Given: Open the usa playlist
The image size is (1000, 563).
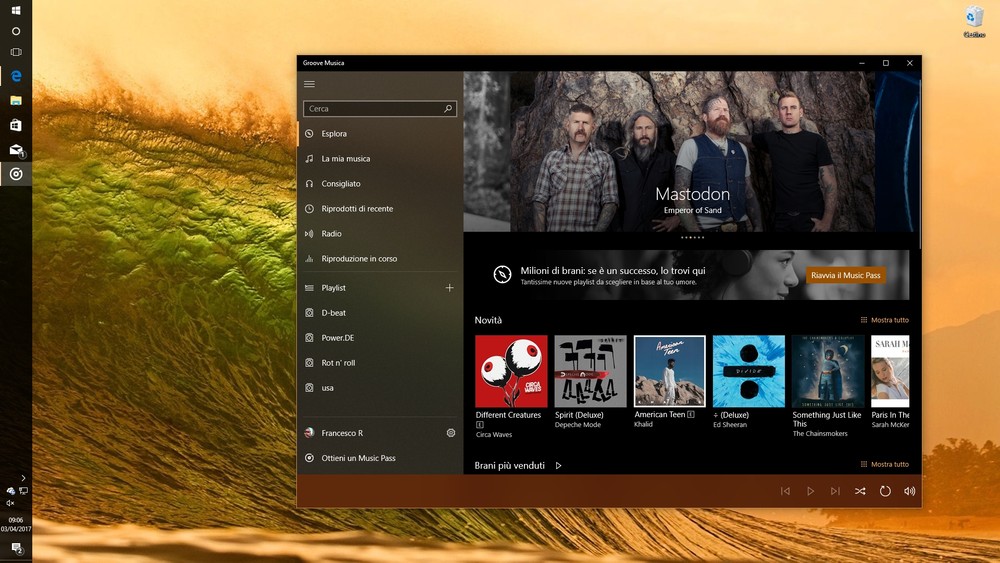Looking at the screenshot, I should (379, 387).
